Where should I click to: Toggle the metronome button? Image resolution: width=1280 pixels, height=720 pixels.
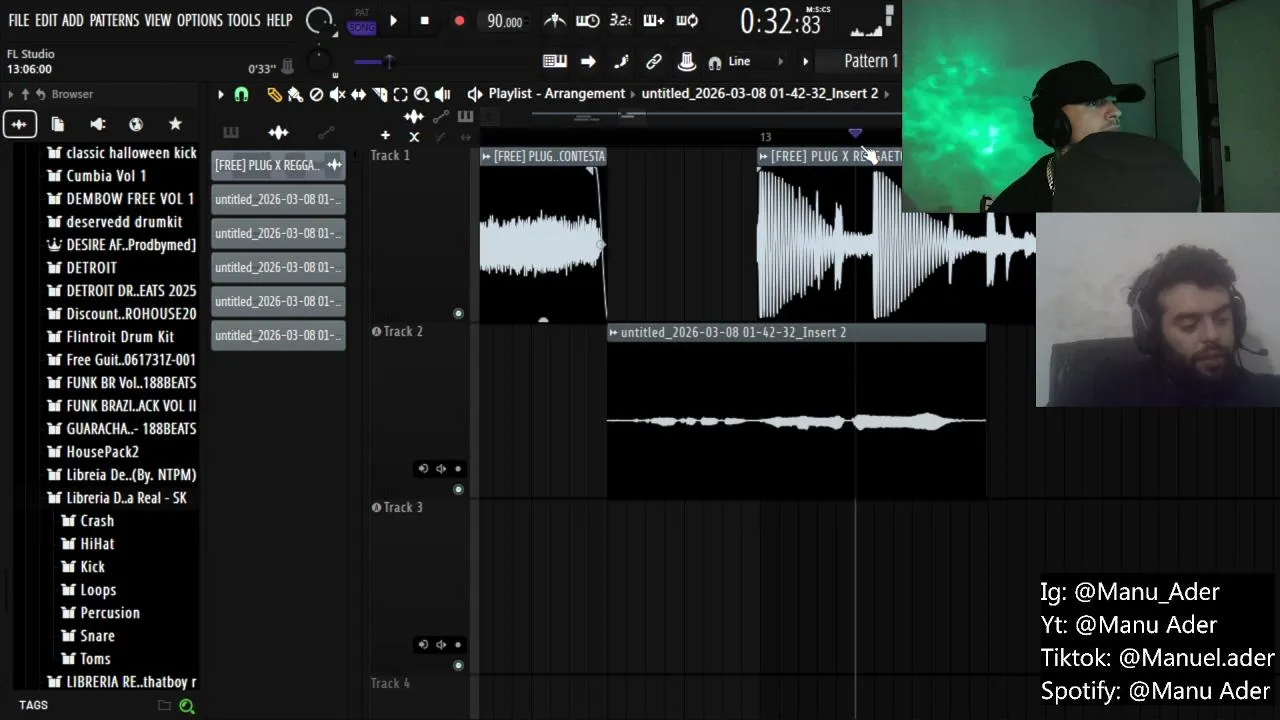click(554, 20)
